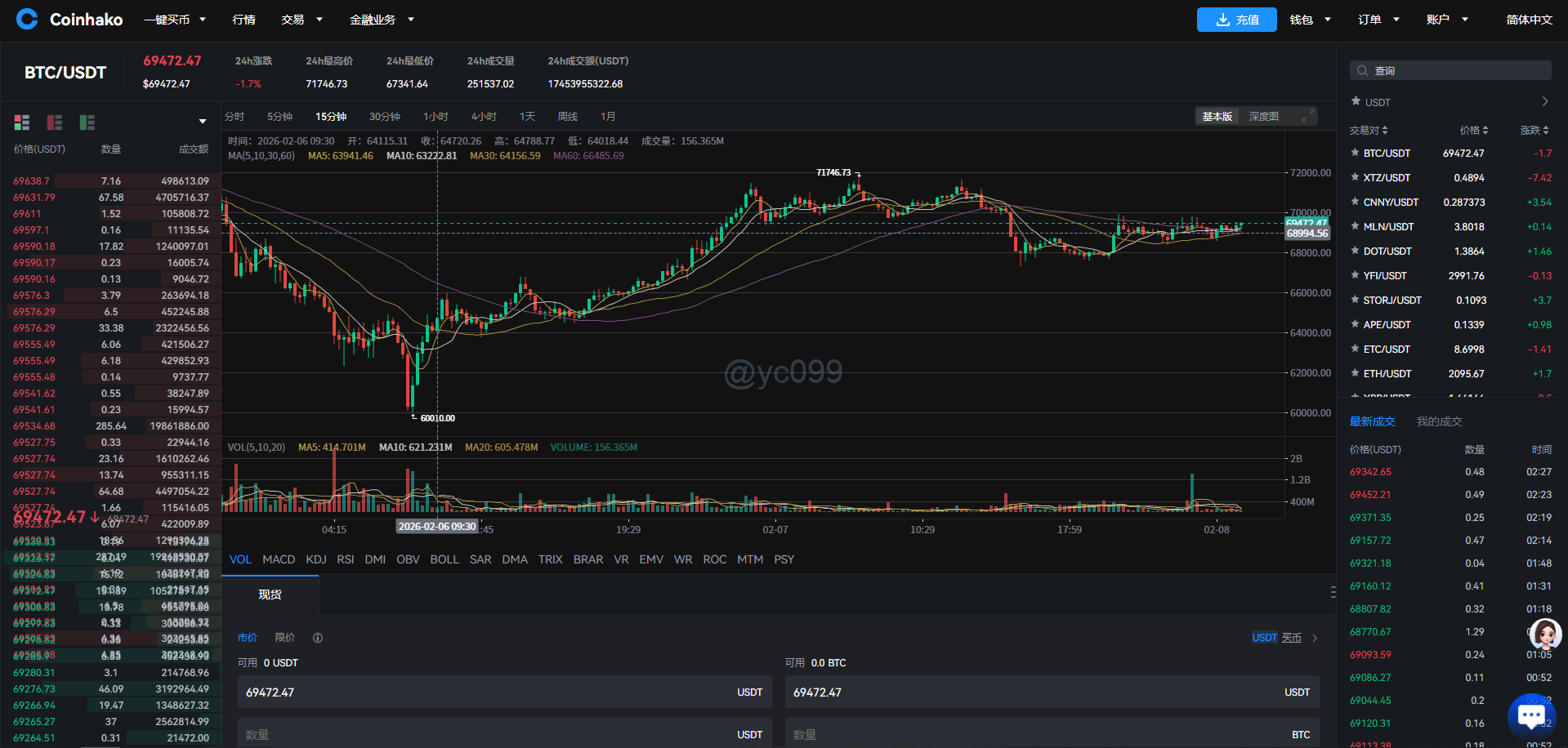The image size is (1568, 748).
Task: Show buy-only order book view
Action: tap(87, 122)
